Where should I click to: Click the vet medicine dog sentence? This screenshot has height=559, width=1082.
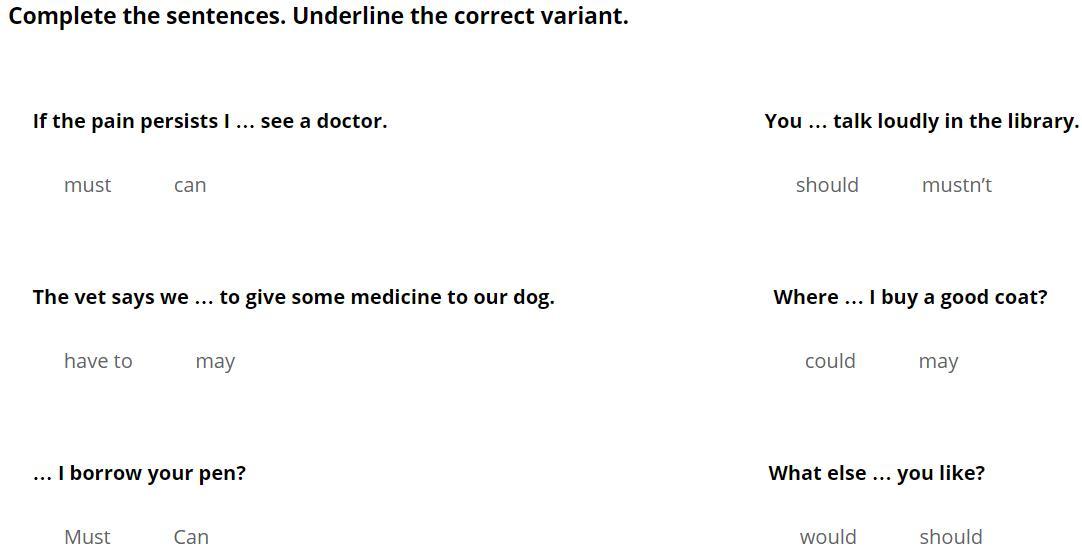click(x=293, y=297)
